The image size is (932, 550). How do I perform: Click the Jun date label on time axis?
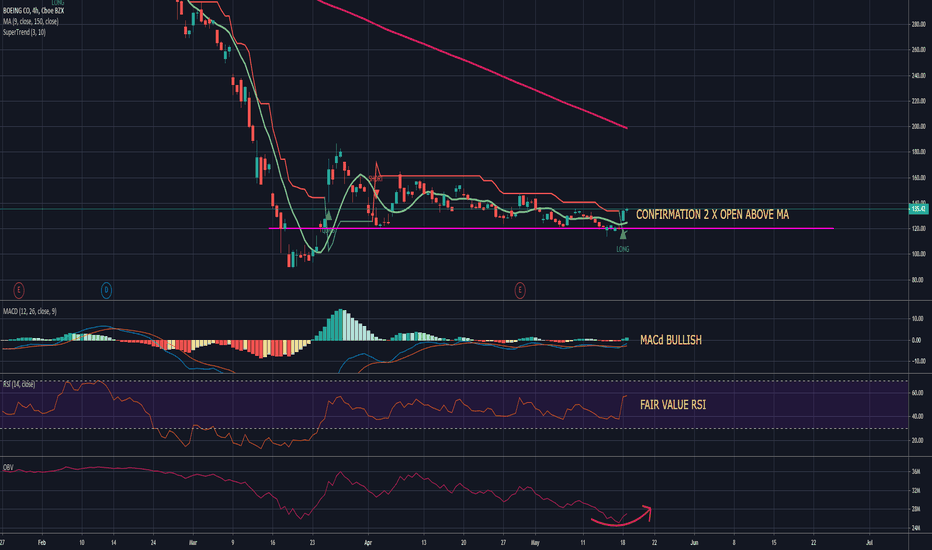coord(694,543)
